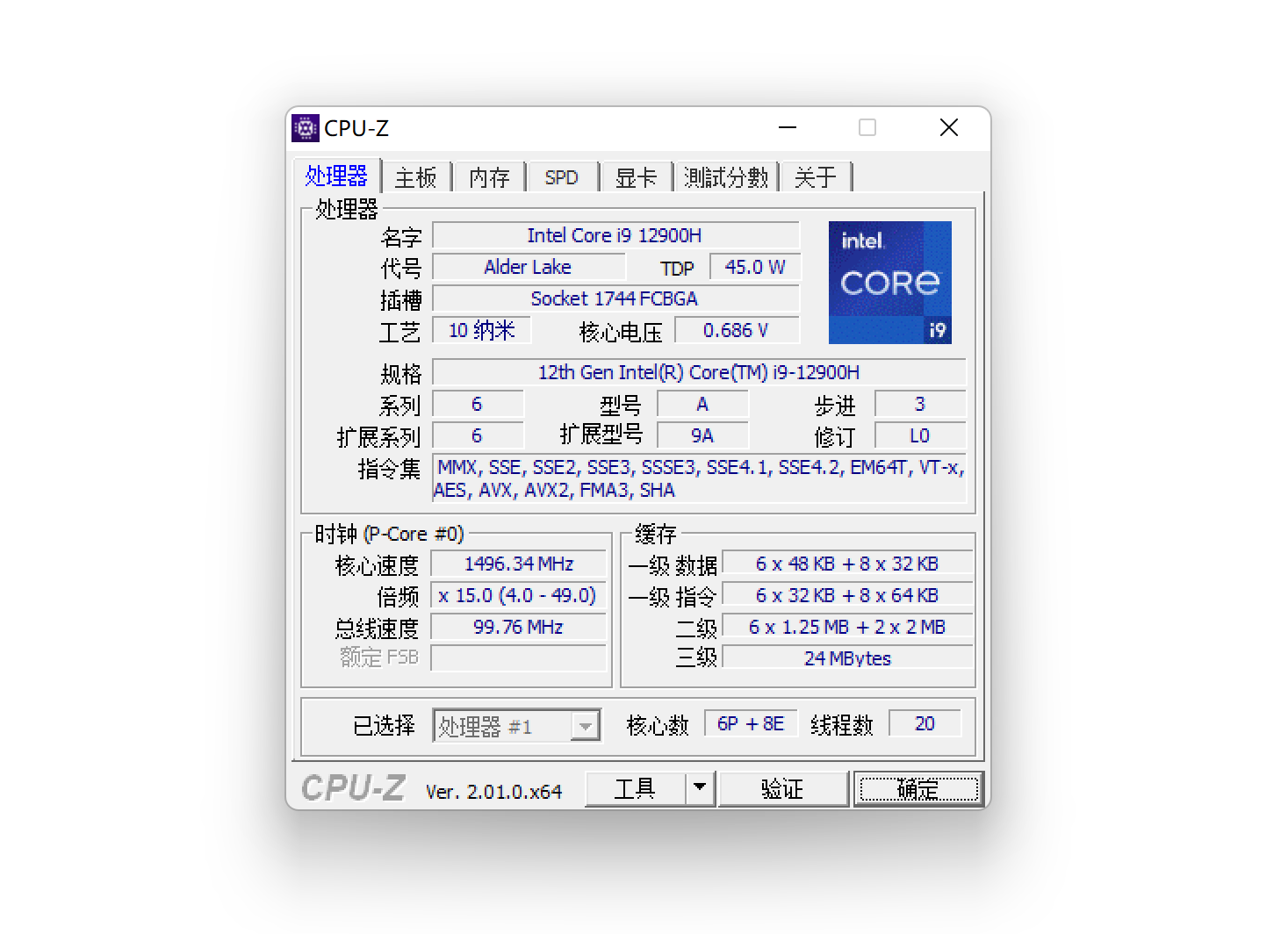Confirm with the 确定 button
This screenshot has width=1288, height=934.
pyautogui.click(x=918, y=788)
